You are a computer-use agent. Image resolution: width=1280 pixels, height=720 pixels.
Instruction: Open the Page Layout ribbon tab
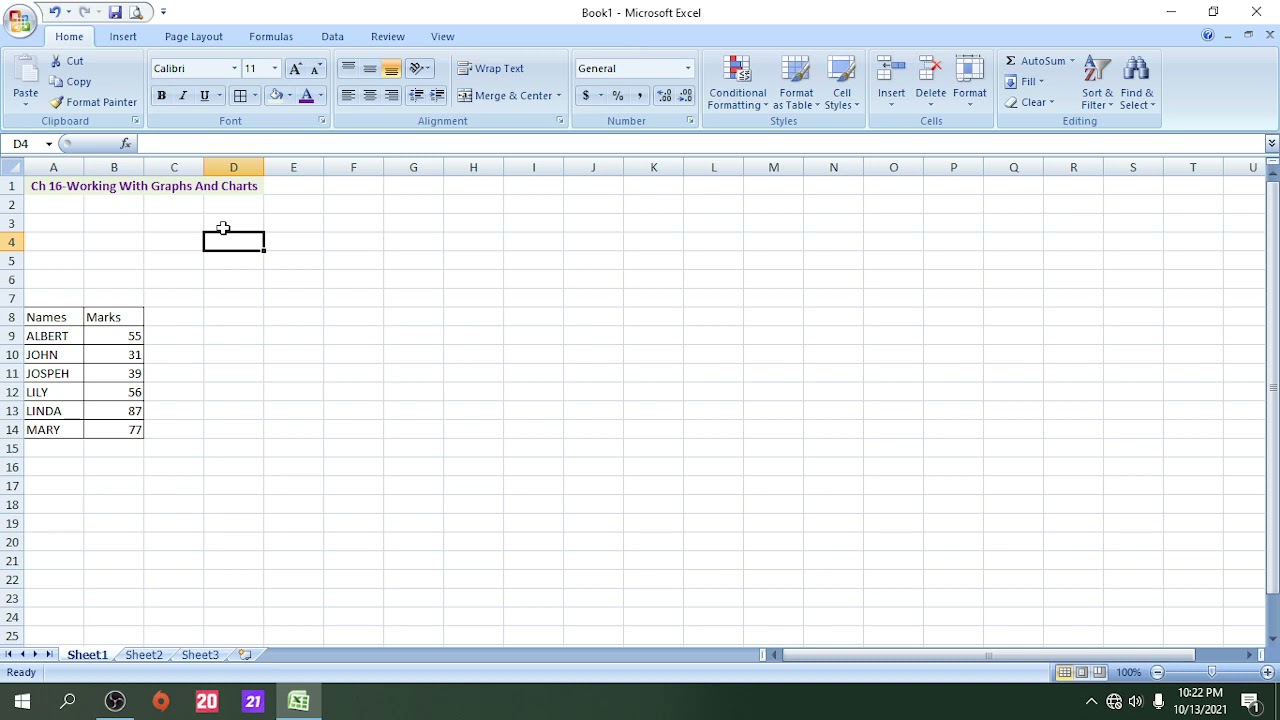tap(194, 36)
